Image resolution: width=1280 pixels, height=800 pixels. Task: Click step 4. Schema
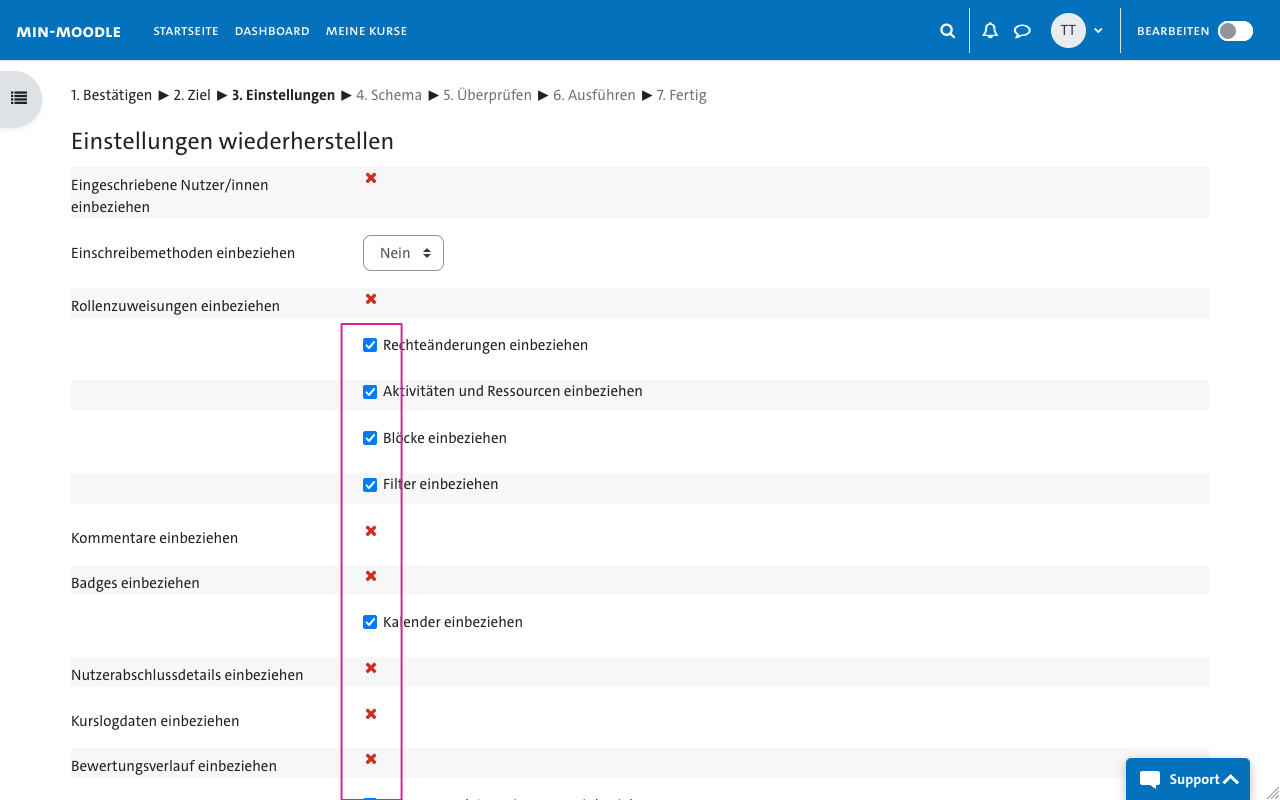click(389, 95)
